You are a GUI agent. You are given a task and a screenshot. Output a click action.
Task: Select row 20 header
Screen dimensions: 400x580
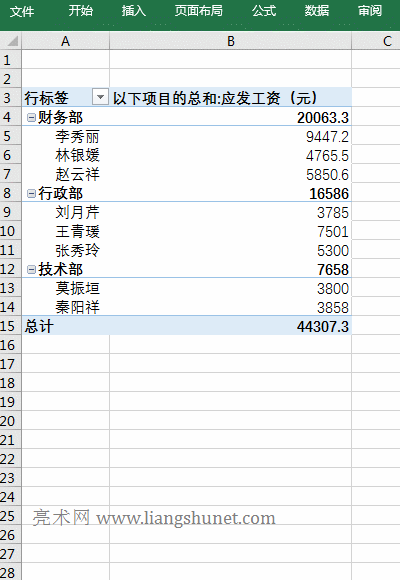10,421
